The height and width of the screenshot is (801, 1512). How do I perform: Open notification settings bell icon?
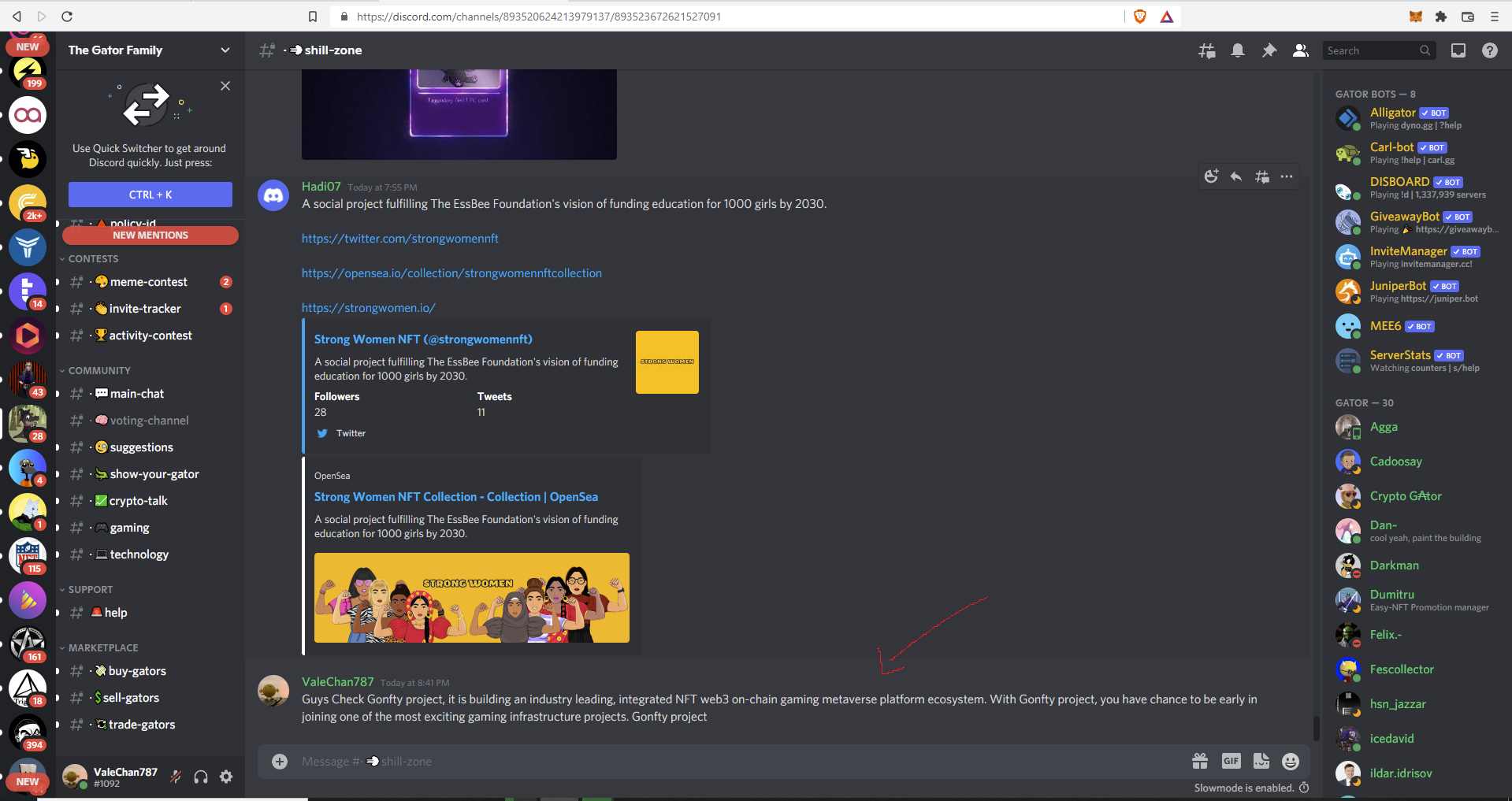click(x=1238, y=50)
